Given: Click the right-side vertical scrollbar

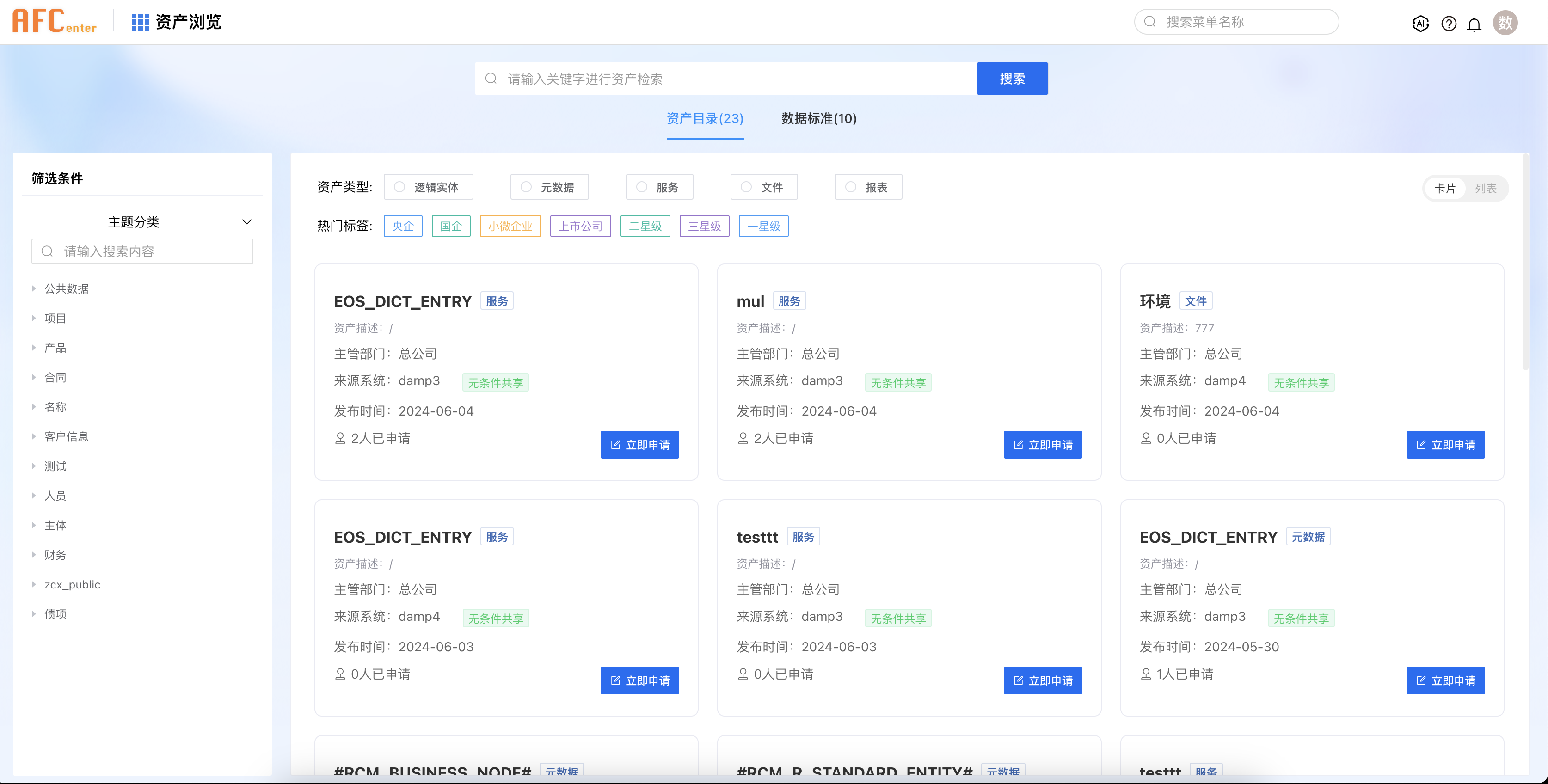Looking at the screenshot, I should click(1525, 261).
